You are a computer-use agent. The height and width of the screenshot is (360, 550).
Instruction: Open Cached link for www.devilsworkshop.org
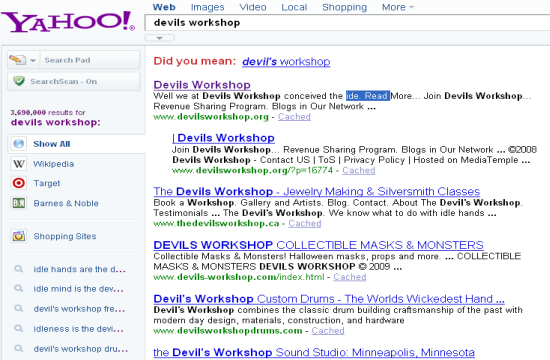(294, 117)
